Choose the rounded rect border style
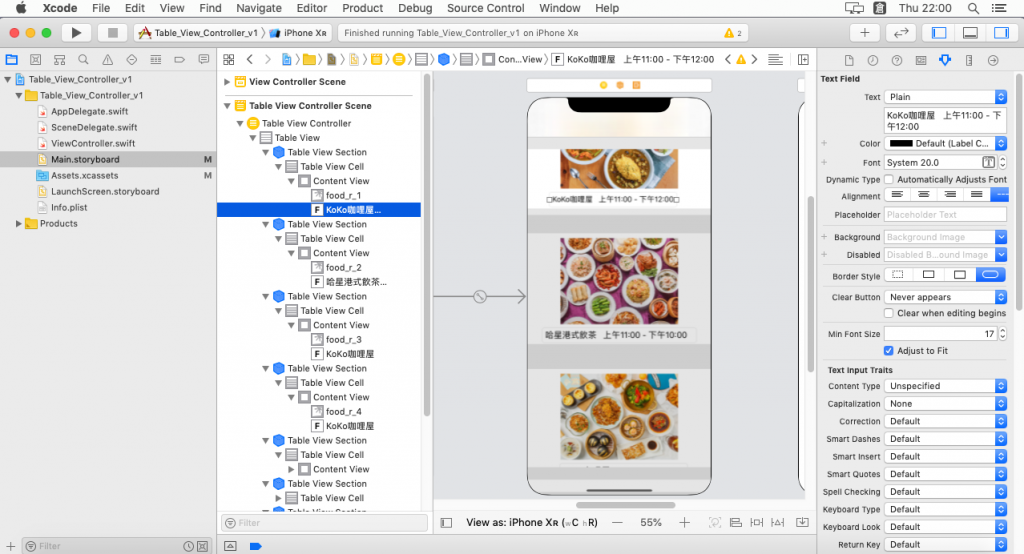This screenshot has height=554, width=1024. 991,275
